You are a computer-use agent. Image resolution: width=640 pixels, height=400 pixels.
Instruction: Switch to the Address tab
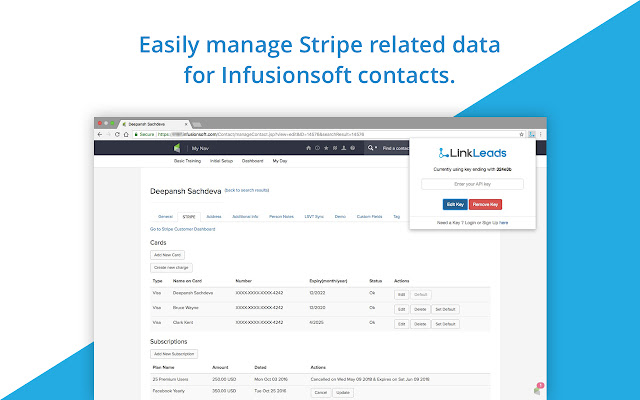[x=214, y=217]
